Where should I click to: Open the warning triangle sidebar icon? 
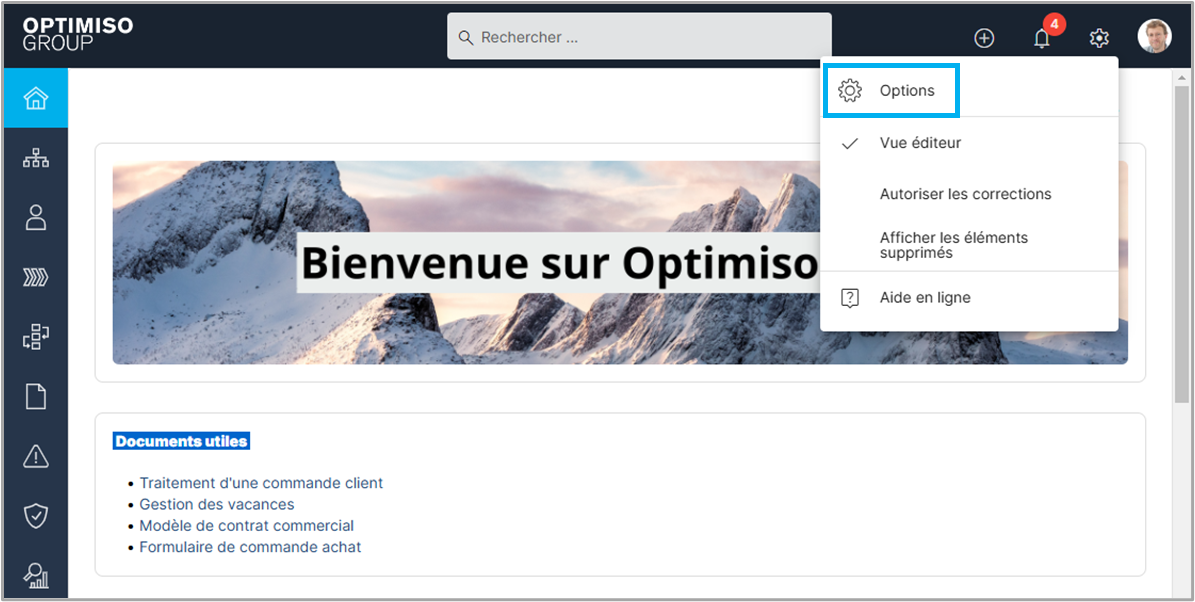pos(36,456)
